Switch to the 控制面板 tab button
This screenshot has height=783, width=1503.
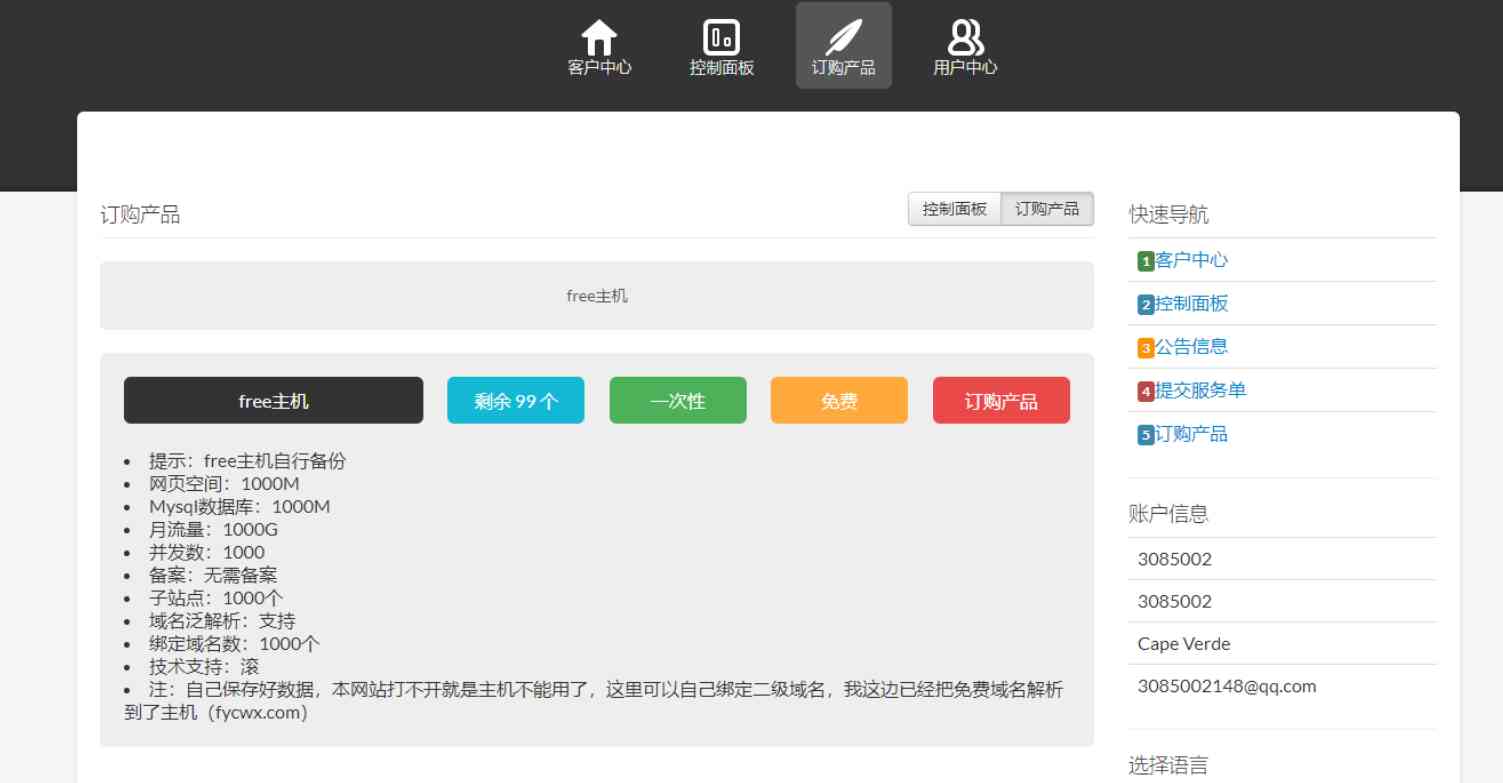pos(954,209)
